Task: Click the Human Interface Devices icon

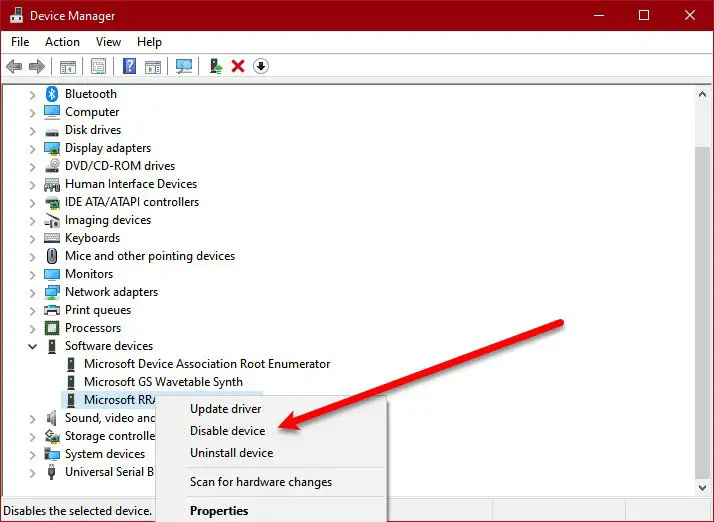Action: coord(52,184)
